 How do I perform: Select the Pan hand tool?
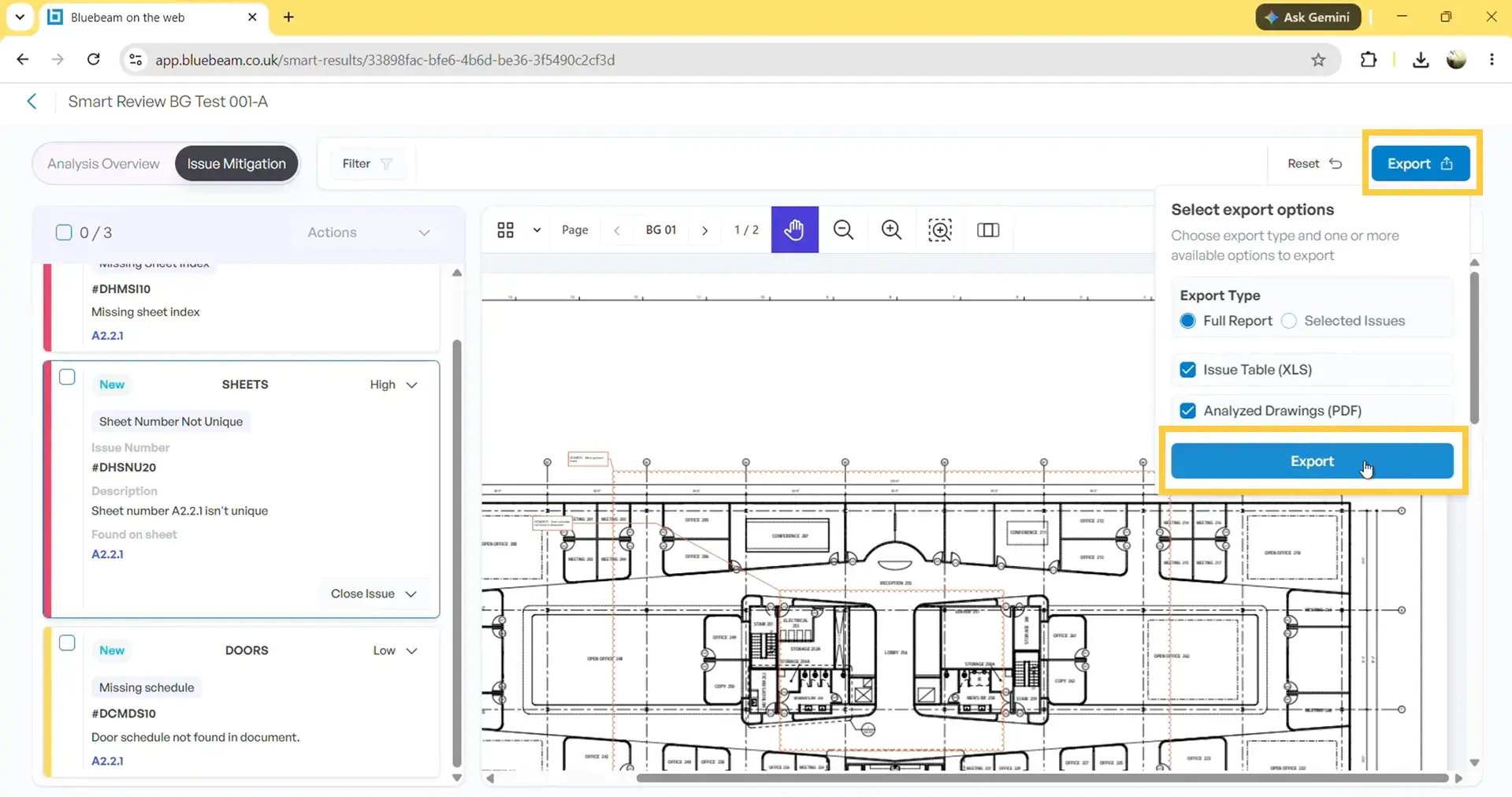tap(794, 229)
